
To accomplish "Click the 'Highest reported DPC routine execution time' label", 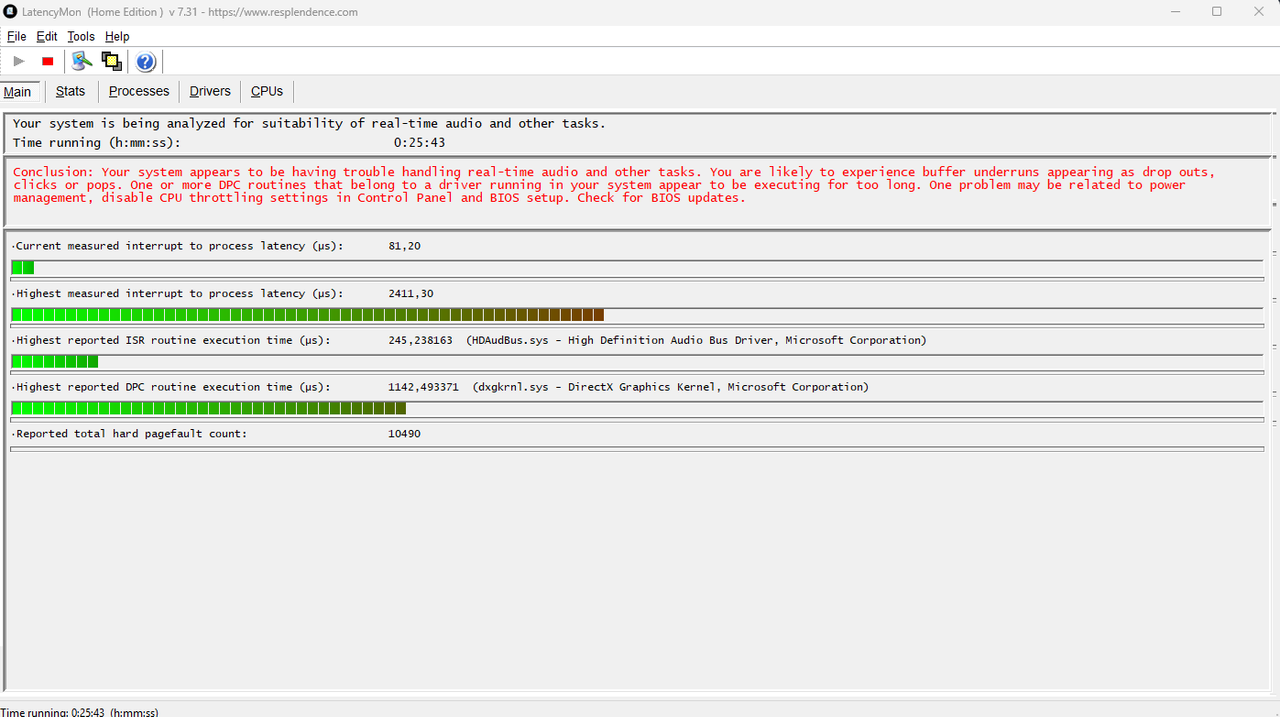I will click(x=173, y=387).
